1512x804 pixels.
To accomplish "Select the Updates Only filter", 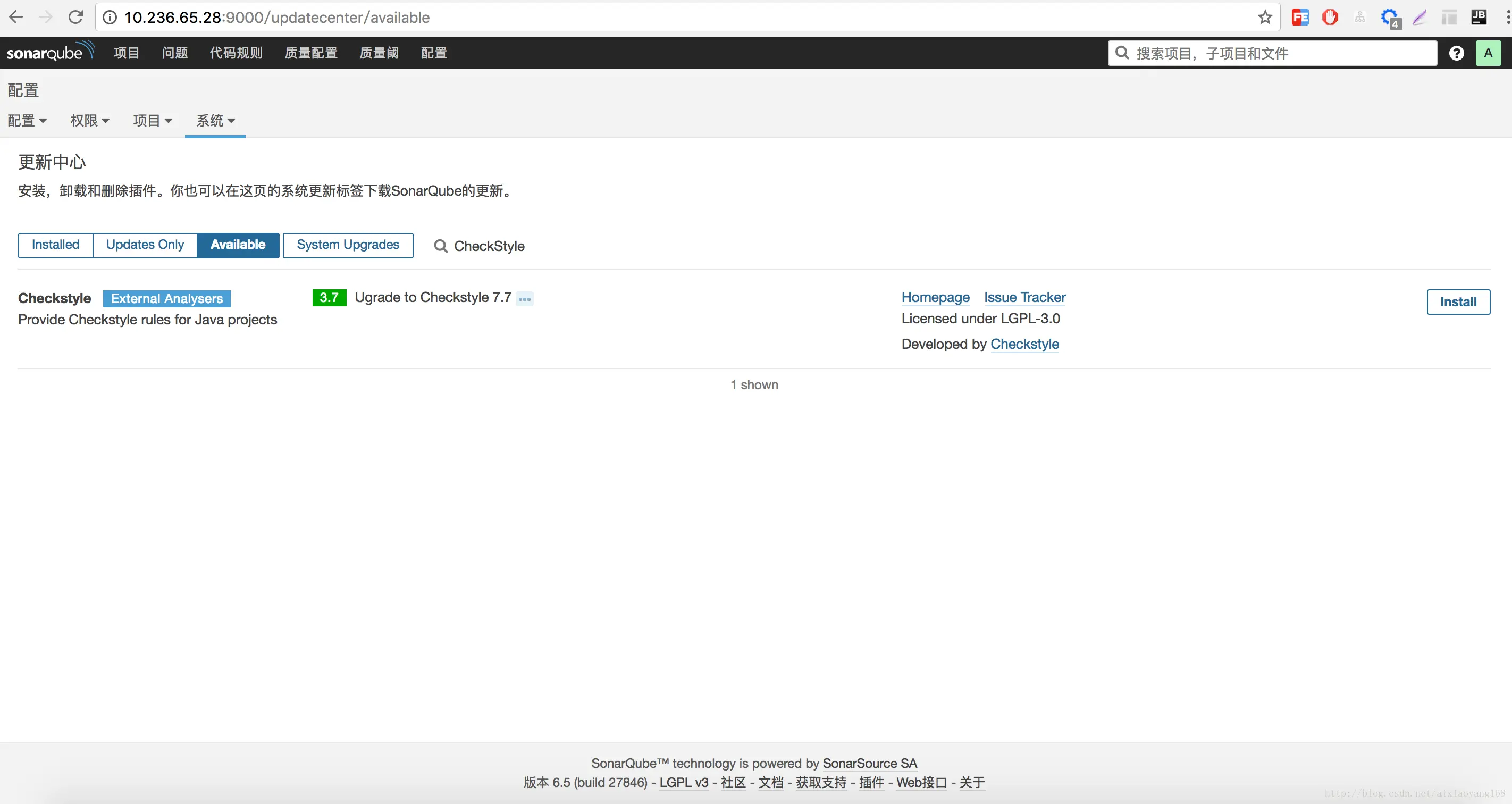I will coord(145,245).
